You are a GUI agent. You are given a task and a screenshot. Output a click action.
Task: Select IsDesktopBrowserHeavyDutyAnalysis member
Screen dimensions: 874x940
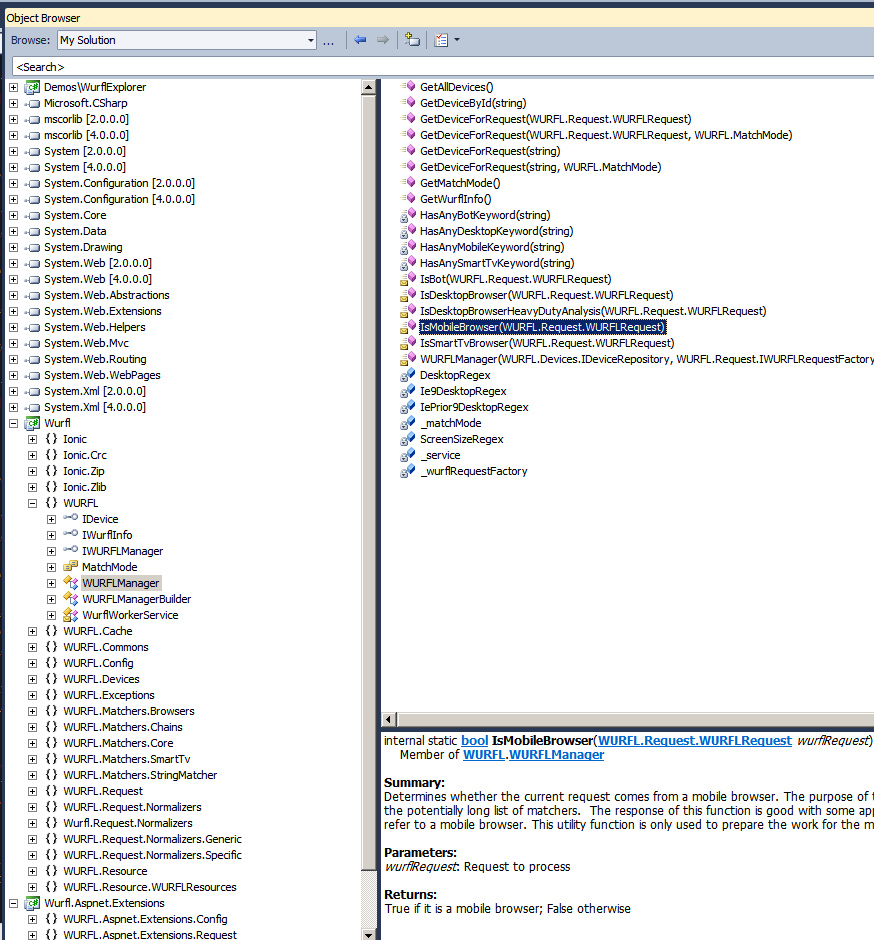[x=593, y=311]
